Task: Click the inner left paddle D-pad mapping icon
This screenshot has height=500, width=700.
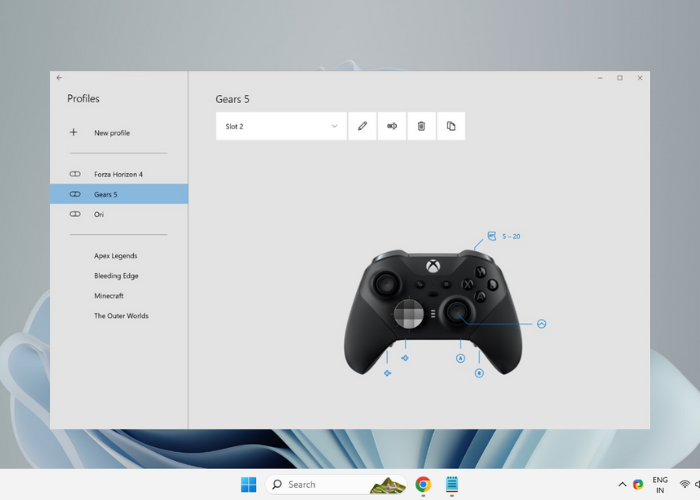Action: tap(405, 358)
